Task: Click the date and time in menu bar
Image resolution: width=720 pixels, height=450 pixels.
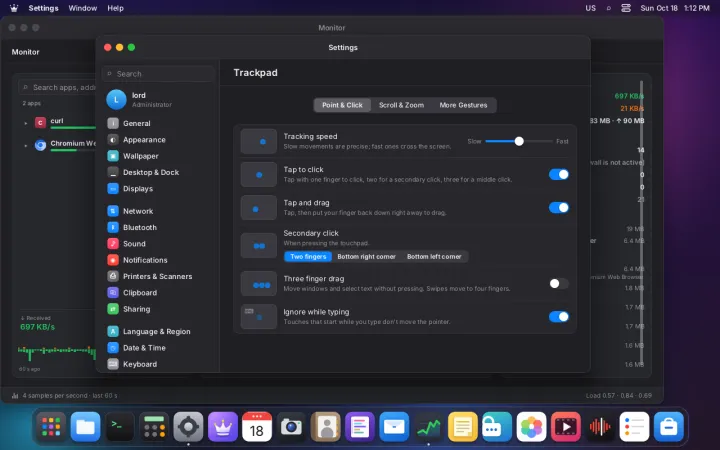Action: pos(675,8)
